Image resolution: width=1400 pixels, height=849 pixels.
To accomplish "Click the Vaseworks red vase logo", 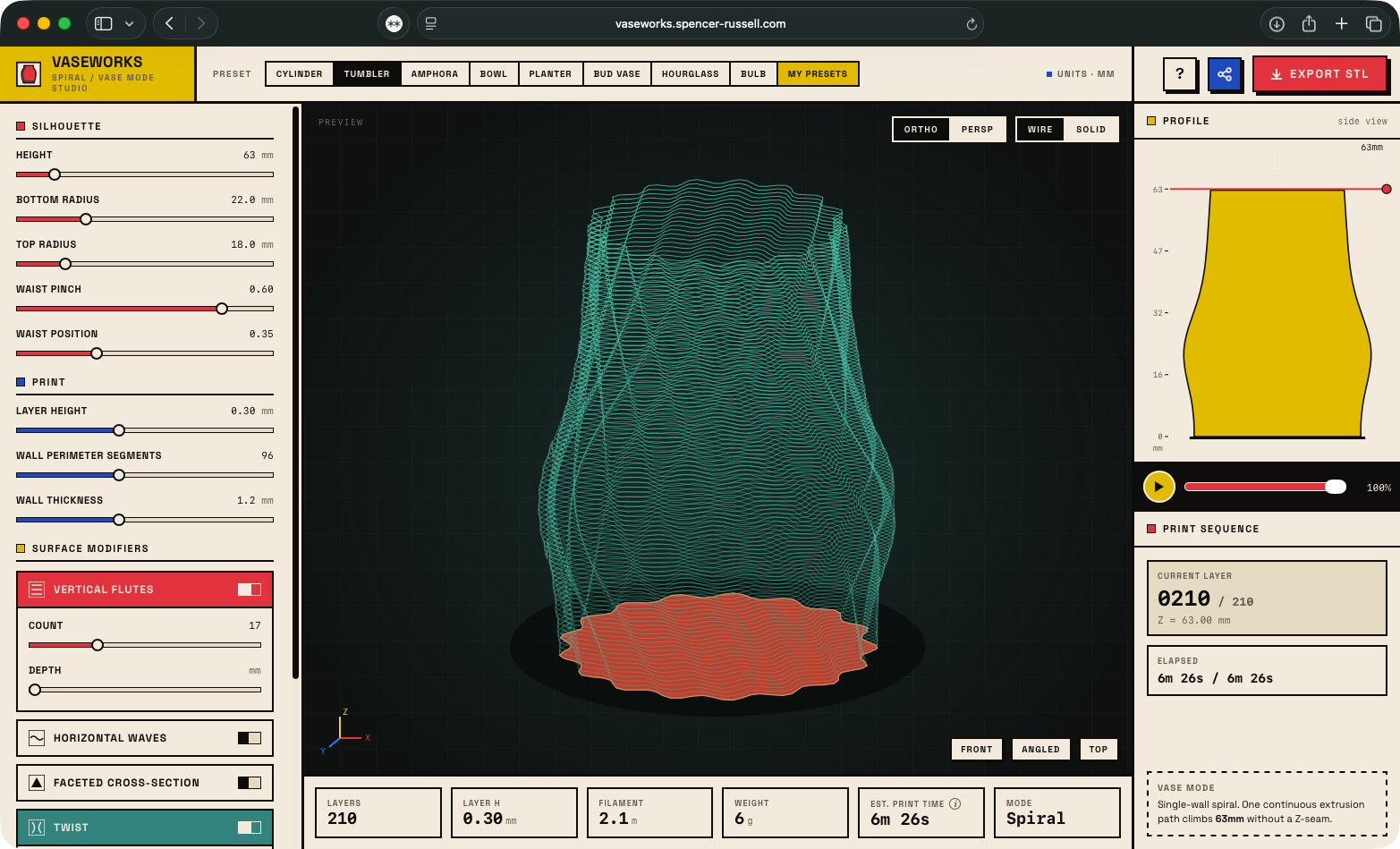I will (30, 74).
